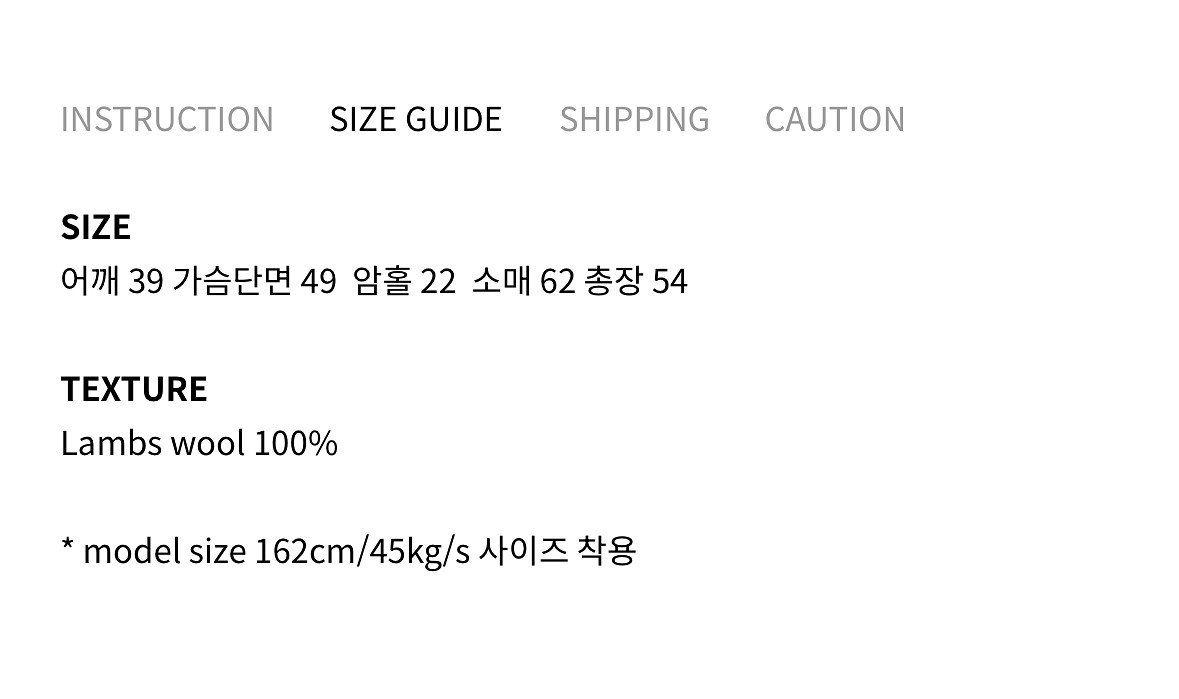
Task: Click the total length 총장 54
Action: (636, 282)
